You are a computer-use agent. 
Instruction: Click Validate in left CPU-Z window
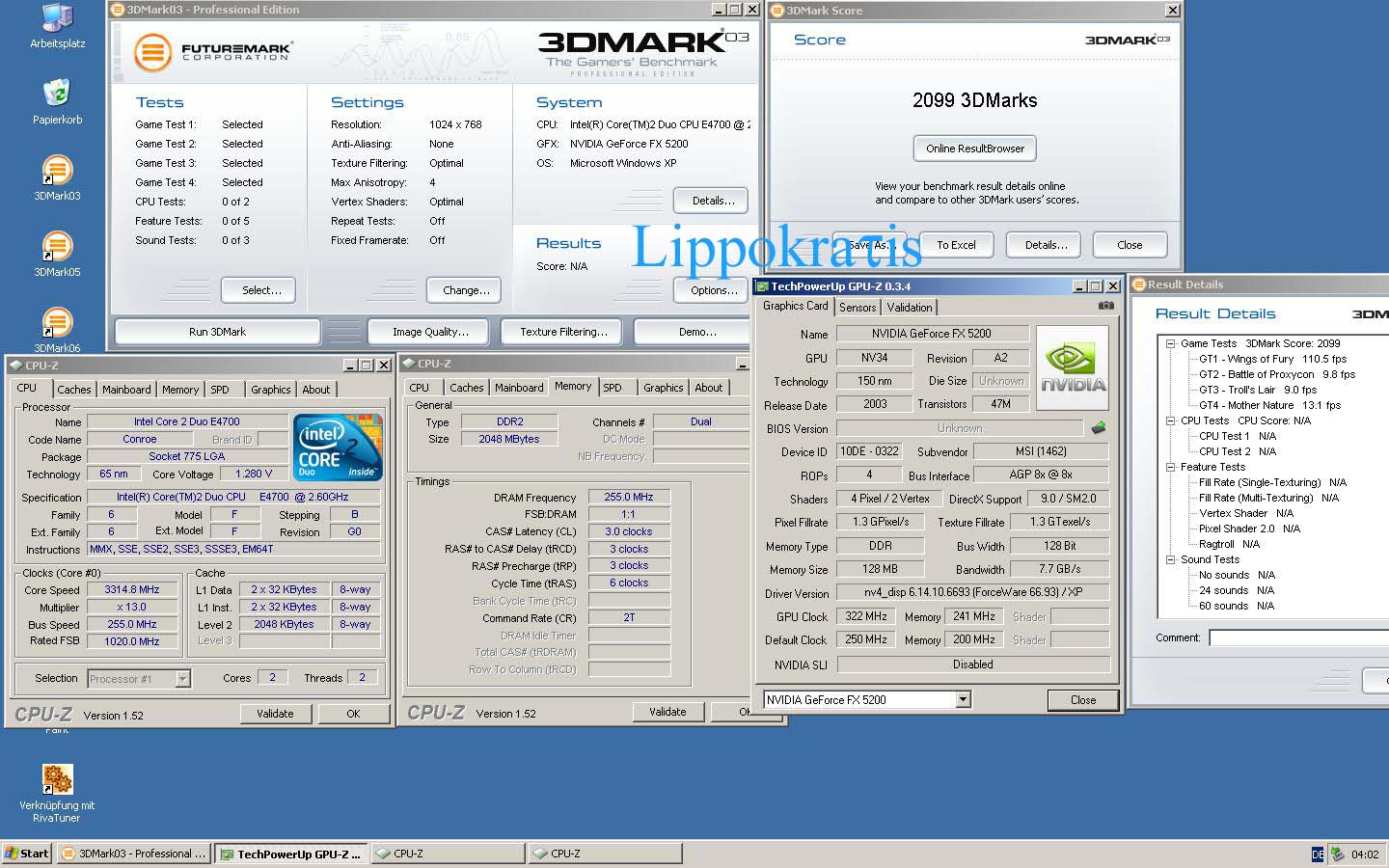pyautogui.click(x=275, y=714)
